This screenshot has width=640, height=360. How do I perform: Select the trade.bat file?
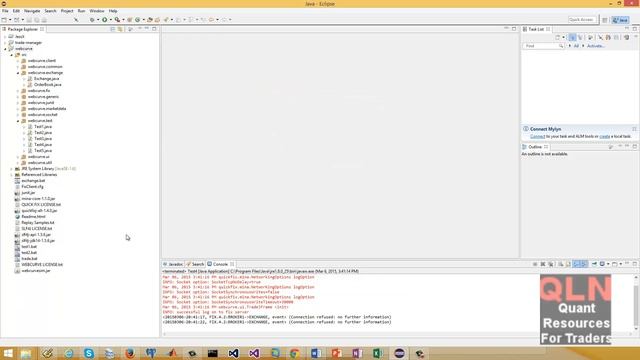[x=29, y=259]
